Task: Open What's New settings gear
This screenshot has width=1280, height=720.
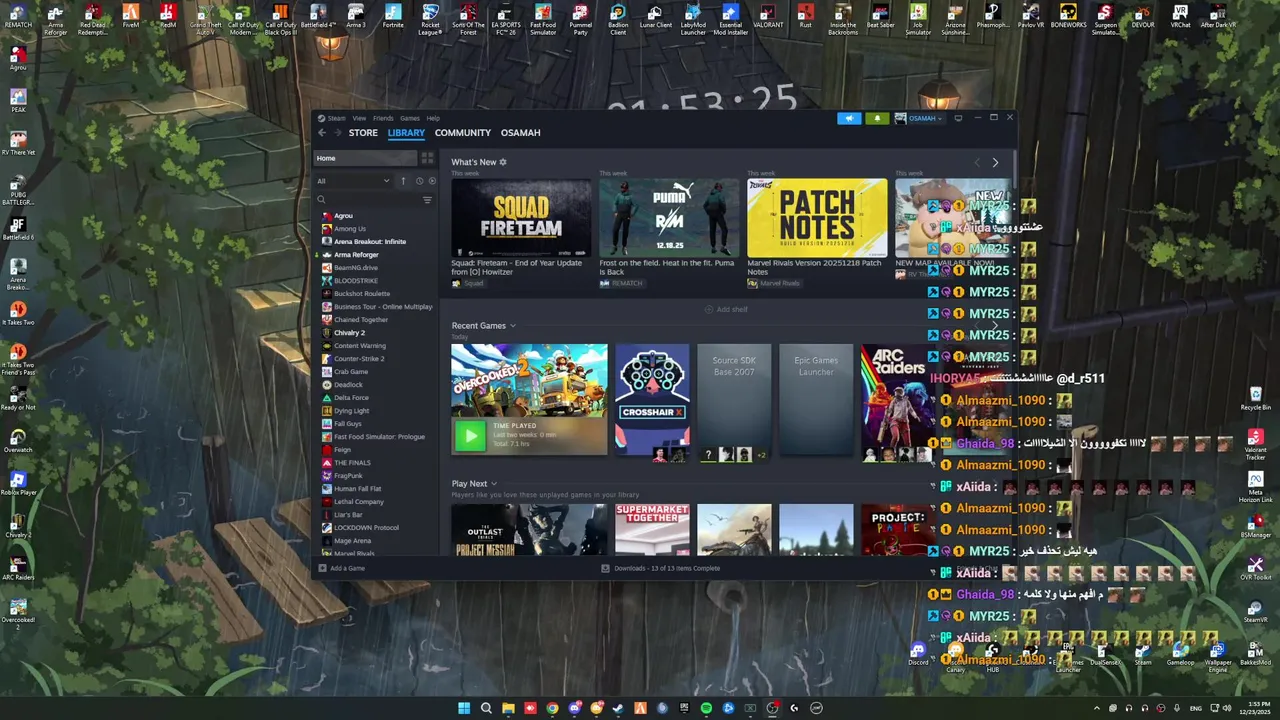Action: point(503,162)
